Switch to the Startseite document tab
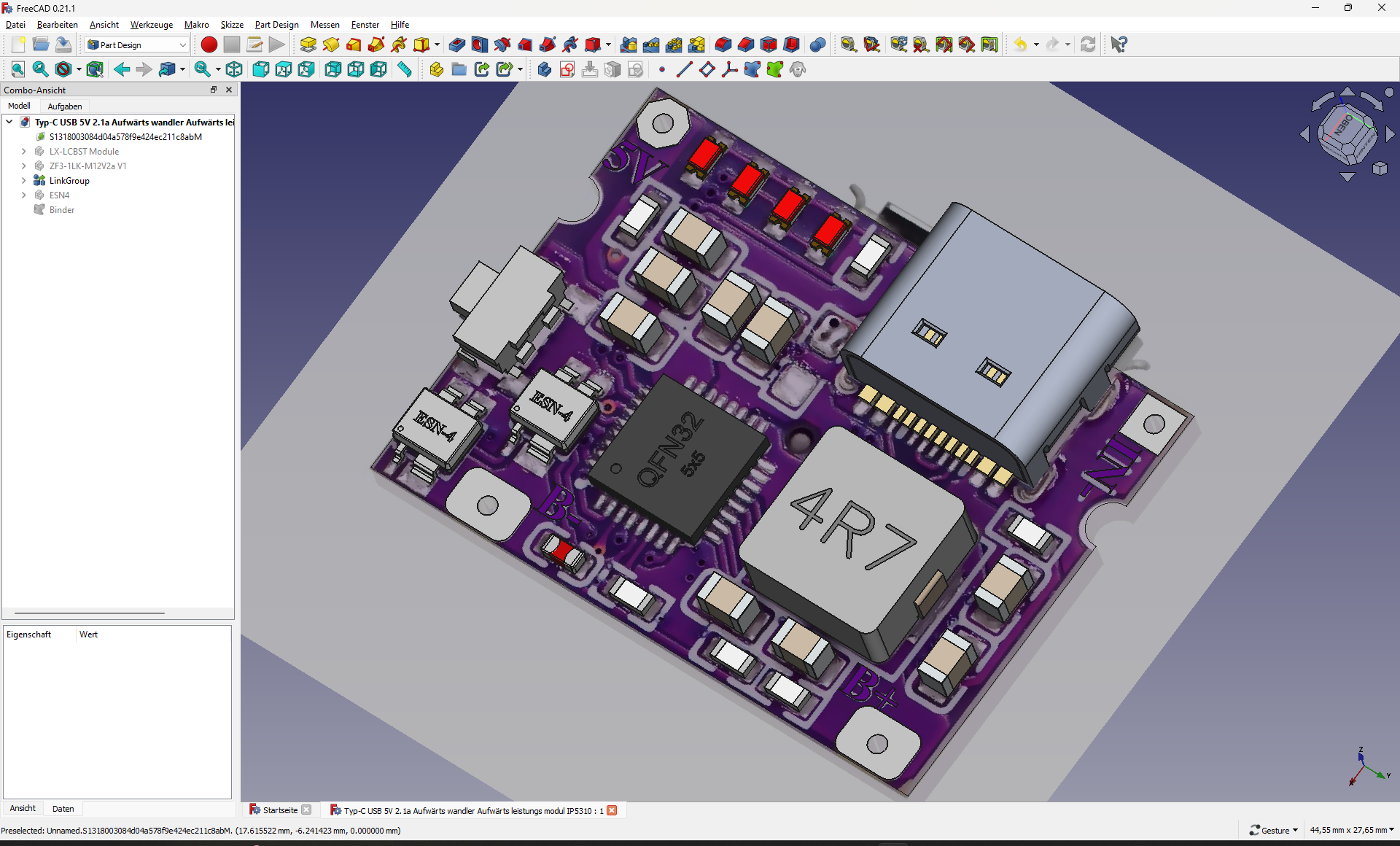1400x846 pixels. [x=280, y=810]
